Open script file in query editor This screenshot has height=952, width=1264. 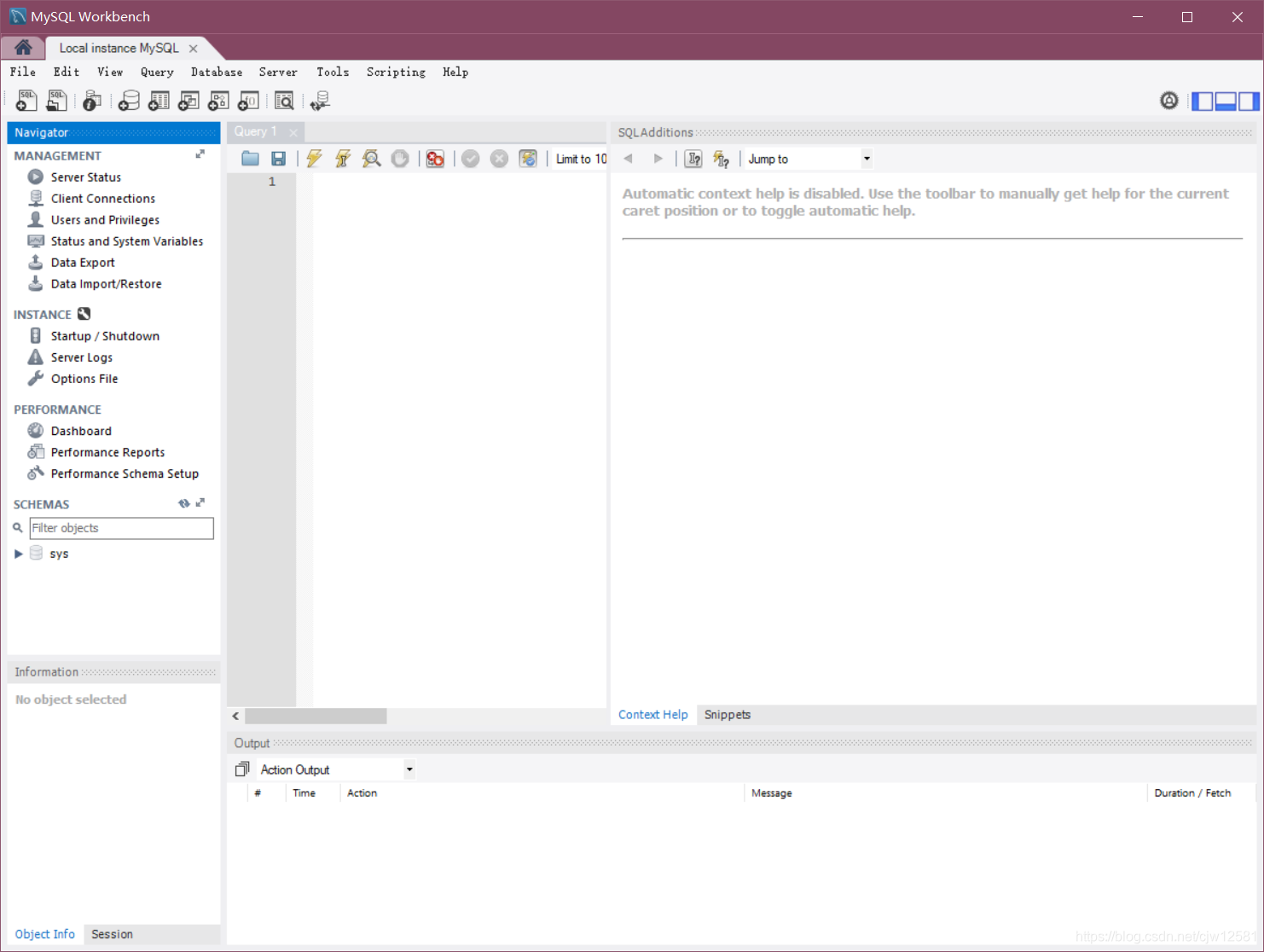pos(250,159)
